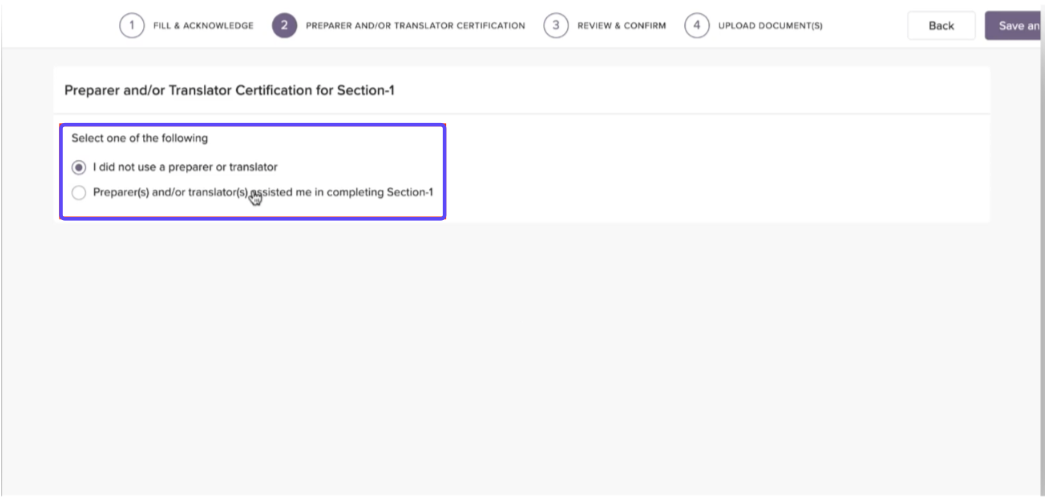Image resolution: width=1045 pixels, height=498 pixels.
Task: Jump to Review & Confirm step label
Action: click(621, 26)
